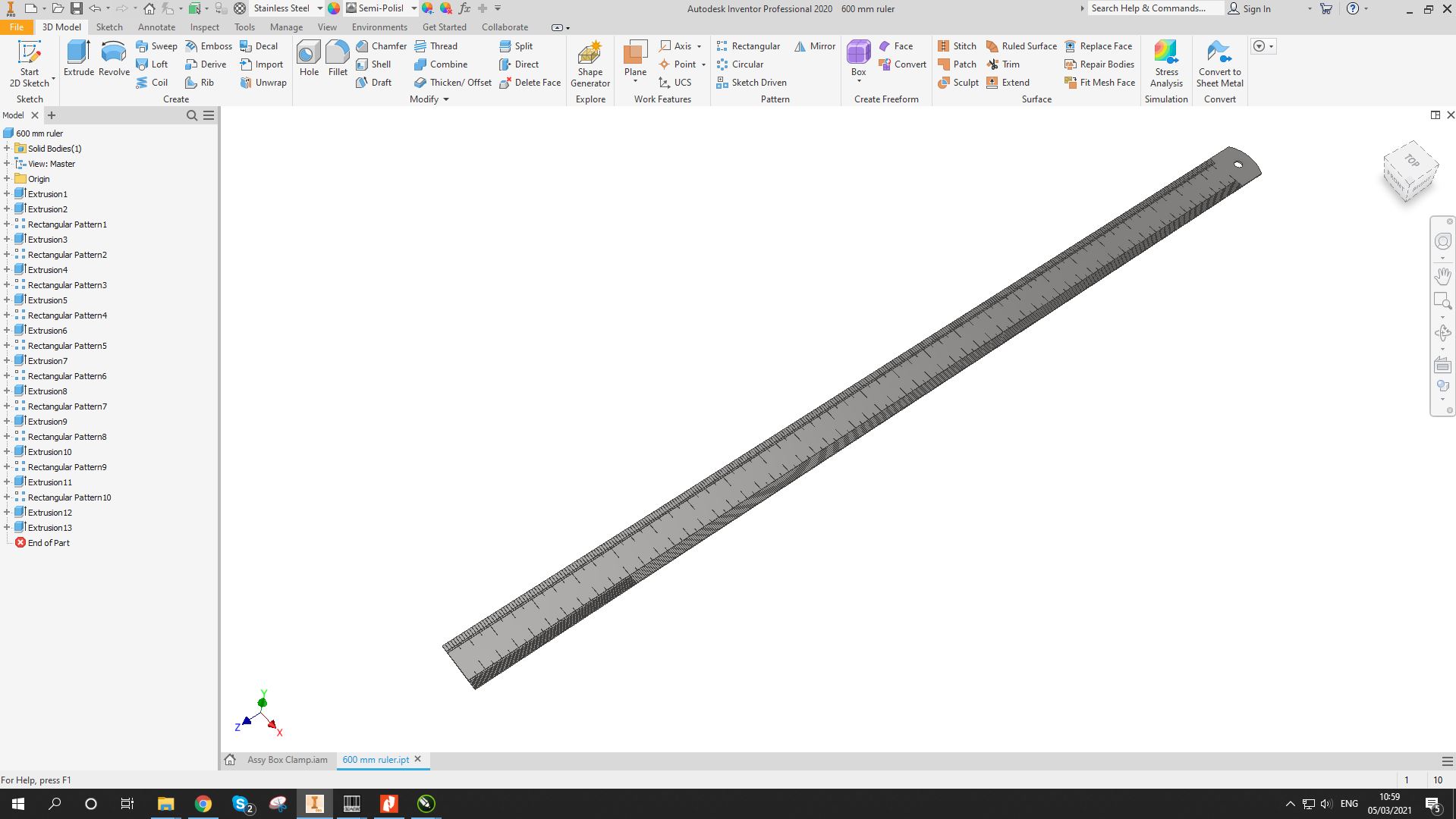This screenshot has width=1456, height=819.
Task: Expand the Extrusion1 tree node
Action: point(7,194)
